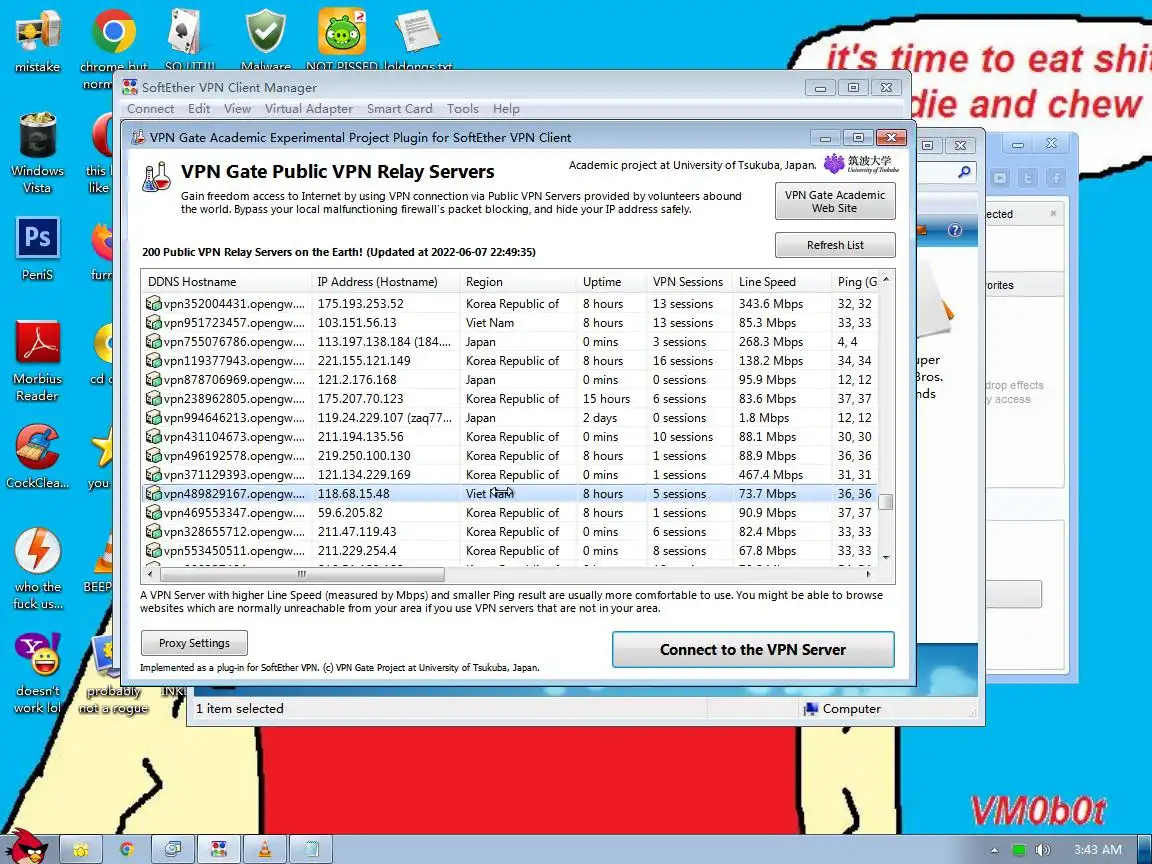Select server vpn328655712.opengw
Viewport: 1152px width, 864px height.
pyautogui.click(x=509, y=532)
